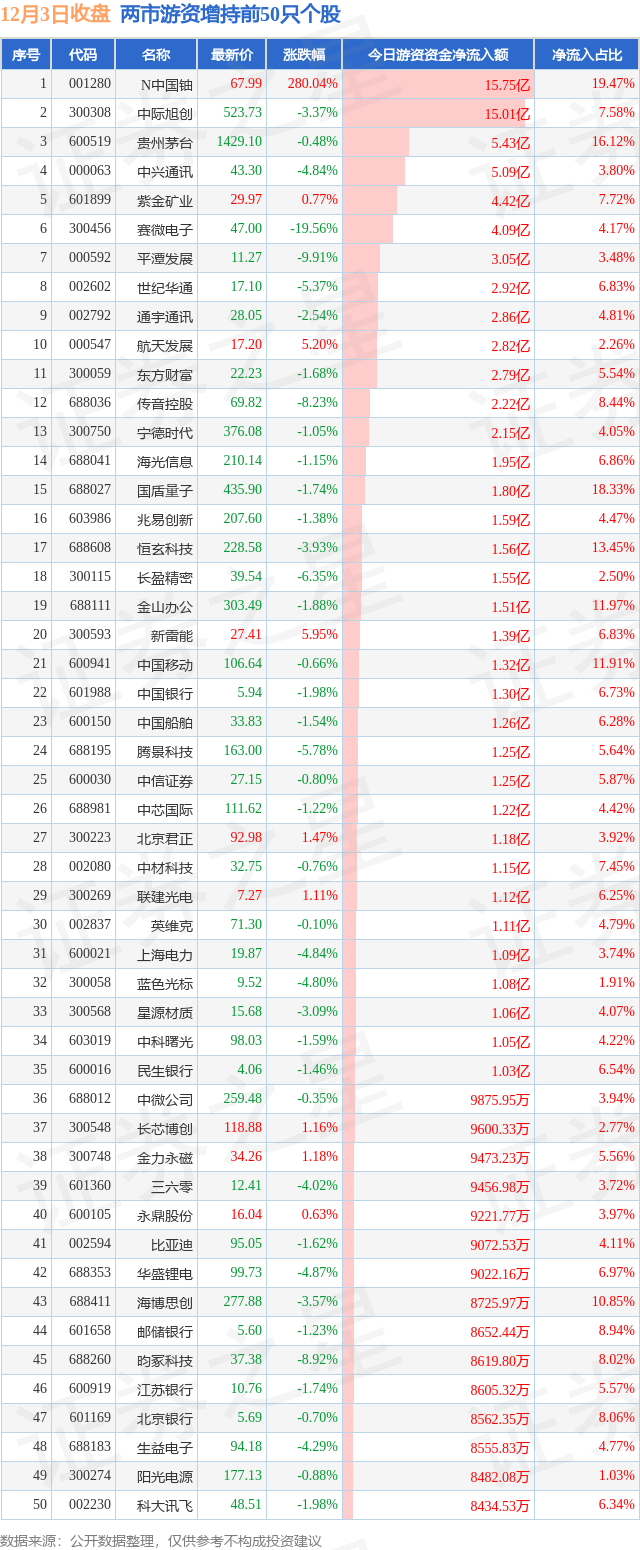Click the 最新价 column header
This screenshot has width=640, height=1550.
[x=232, y=55]
